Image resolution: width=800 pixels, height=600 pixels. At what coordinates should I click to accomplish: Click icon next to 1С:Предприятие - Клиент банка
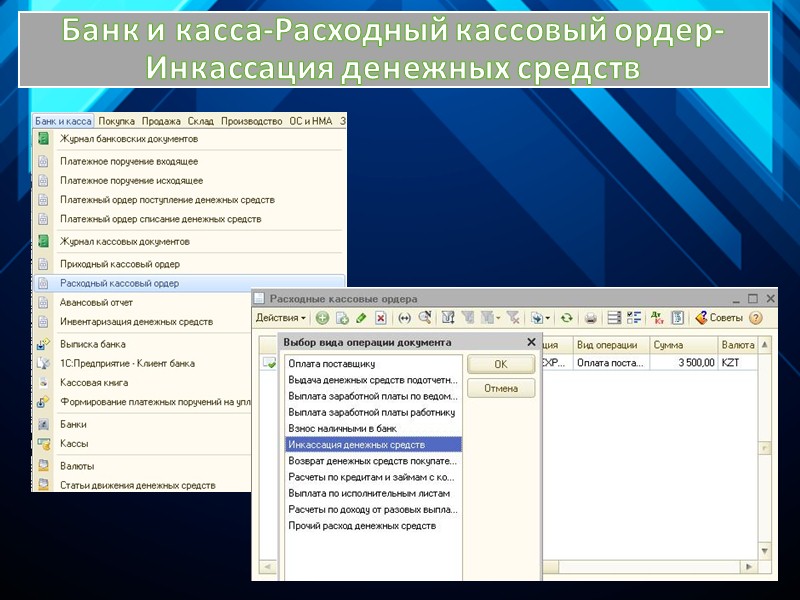43,363
